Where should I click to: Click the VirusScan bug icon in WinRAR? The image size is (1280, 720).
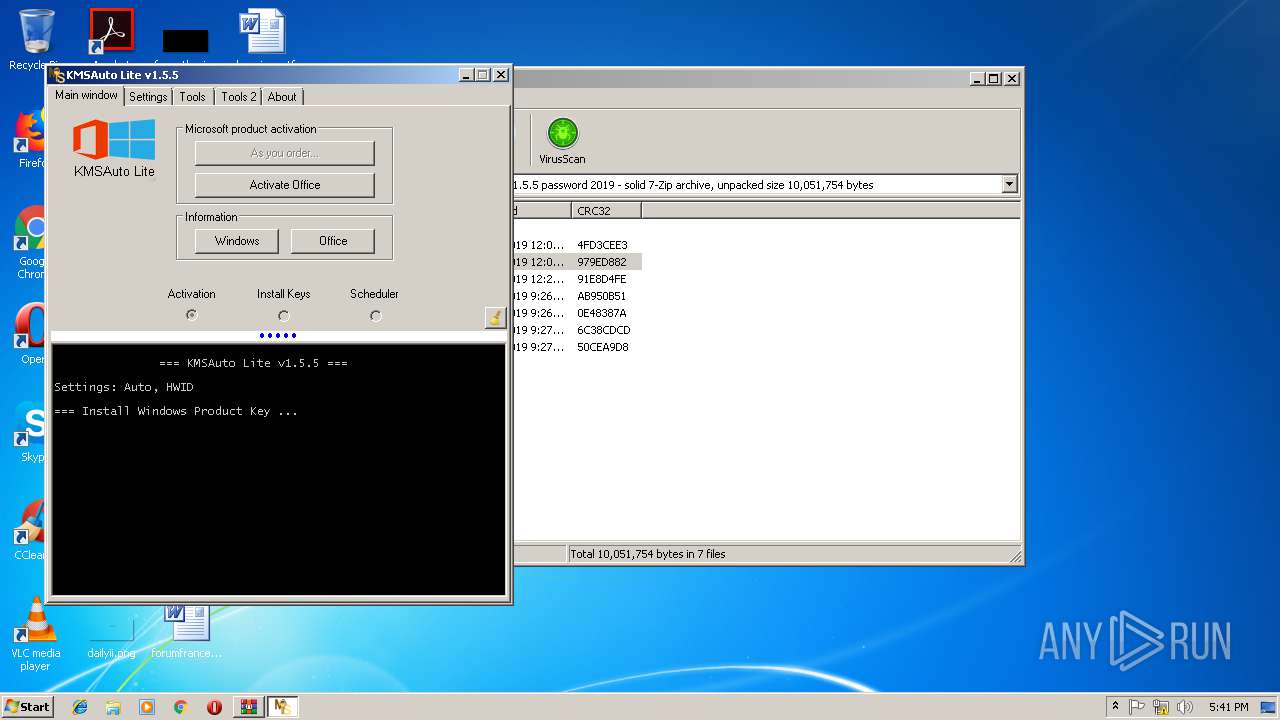tap(562, 133)
